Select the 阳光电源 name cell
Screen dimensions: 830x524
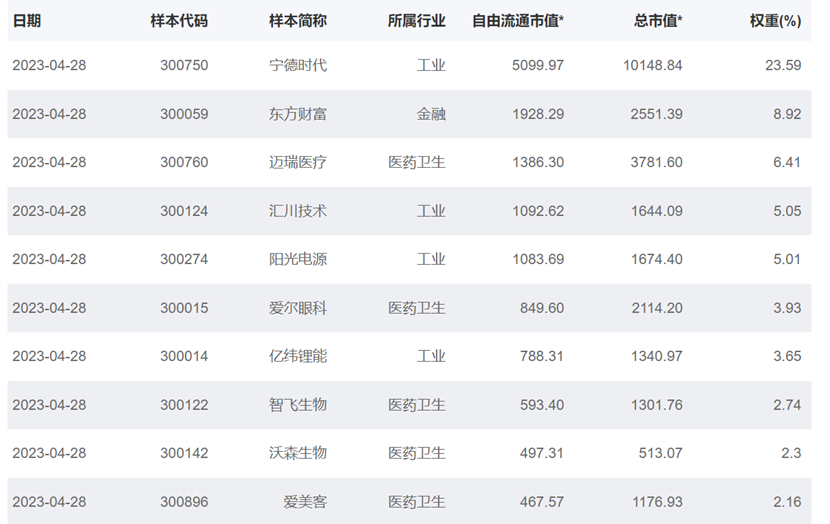click(x=297, y=259)
